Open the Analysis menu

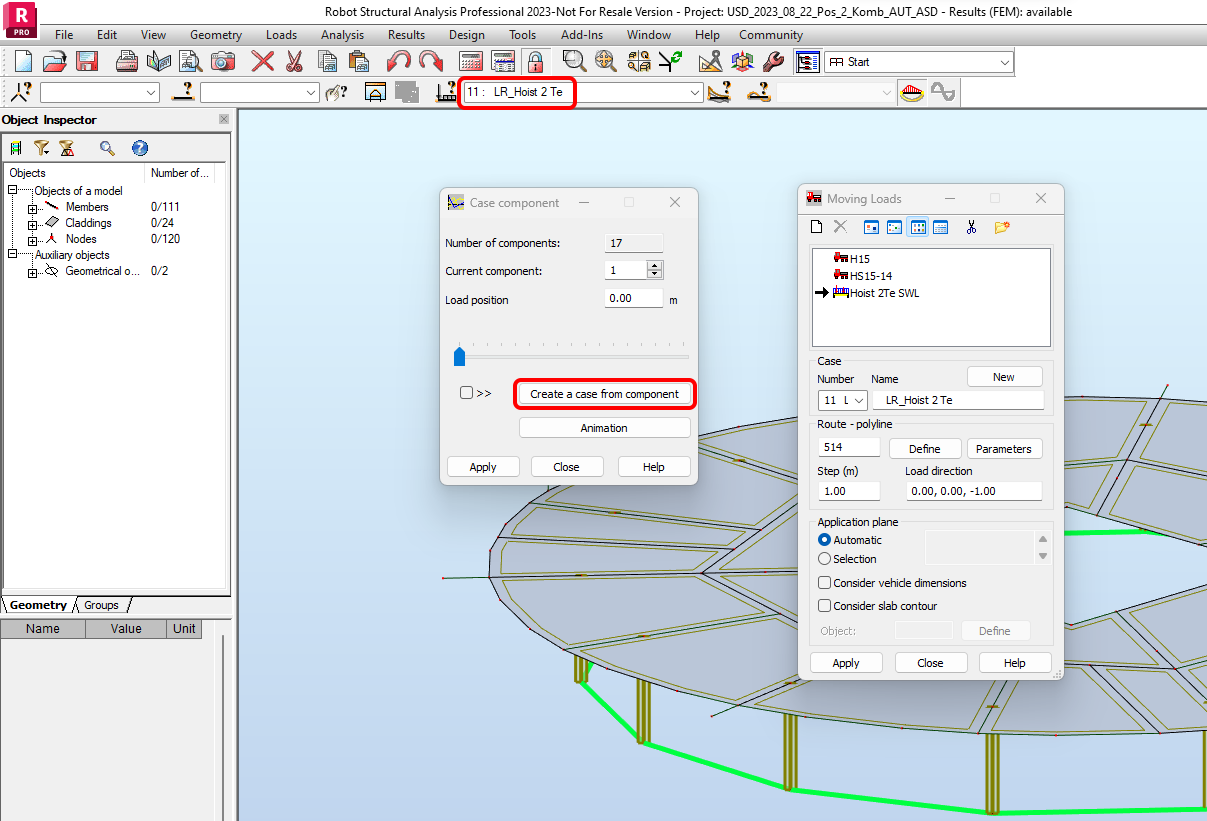click(x=342, y=35)
